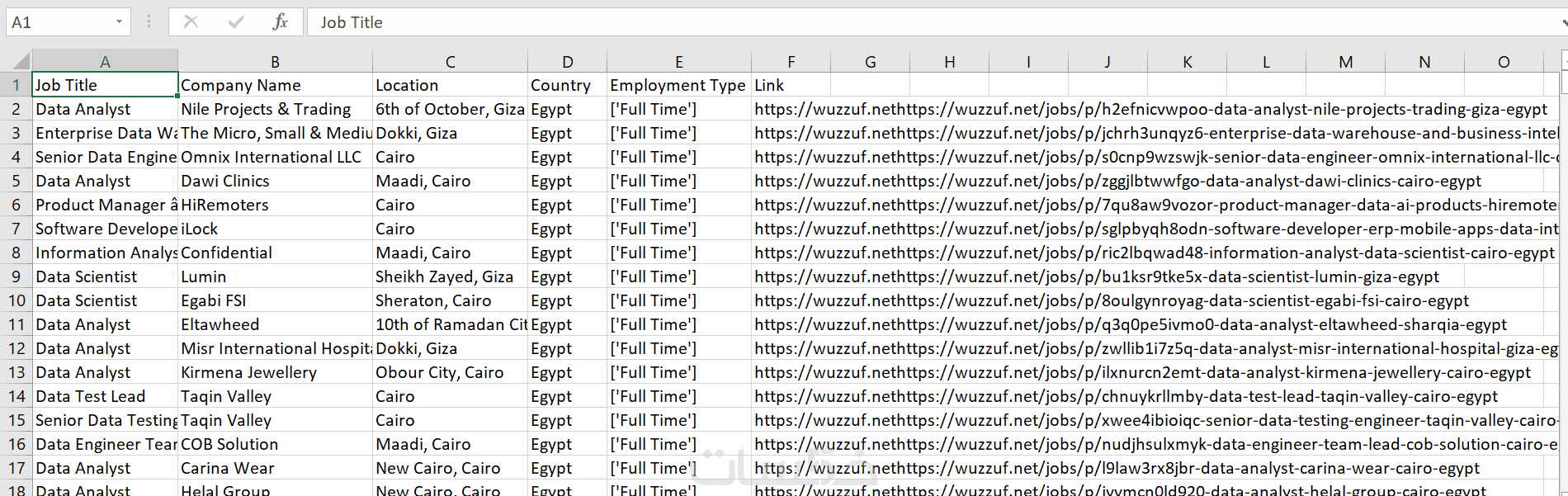Select the Egabi FSI cell
Image resolution: width=1568 pixels, height=496 pixels.
[275, 300]
